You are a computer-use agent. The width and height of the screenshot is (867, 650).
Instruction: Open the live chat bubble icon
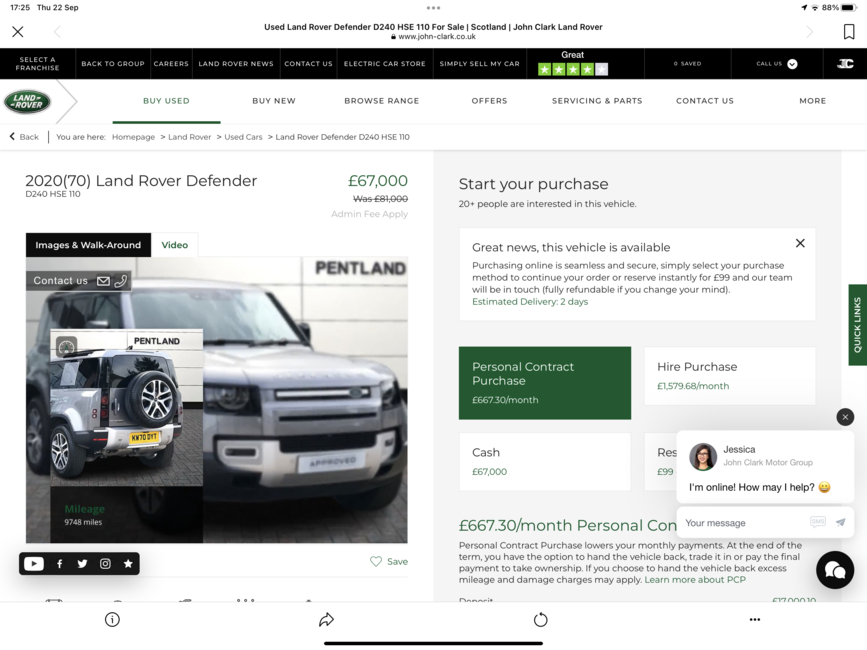pos(835,570)
